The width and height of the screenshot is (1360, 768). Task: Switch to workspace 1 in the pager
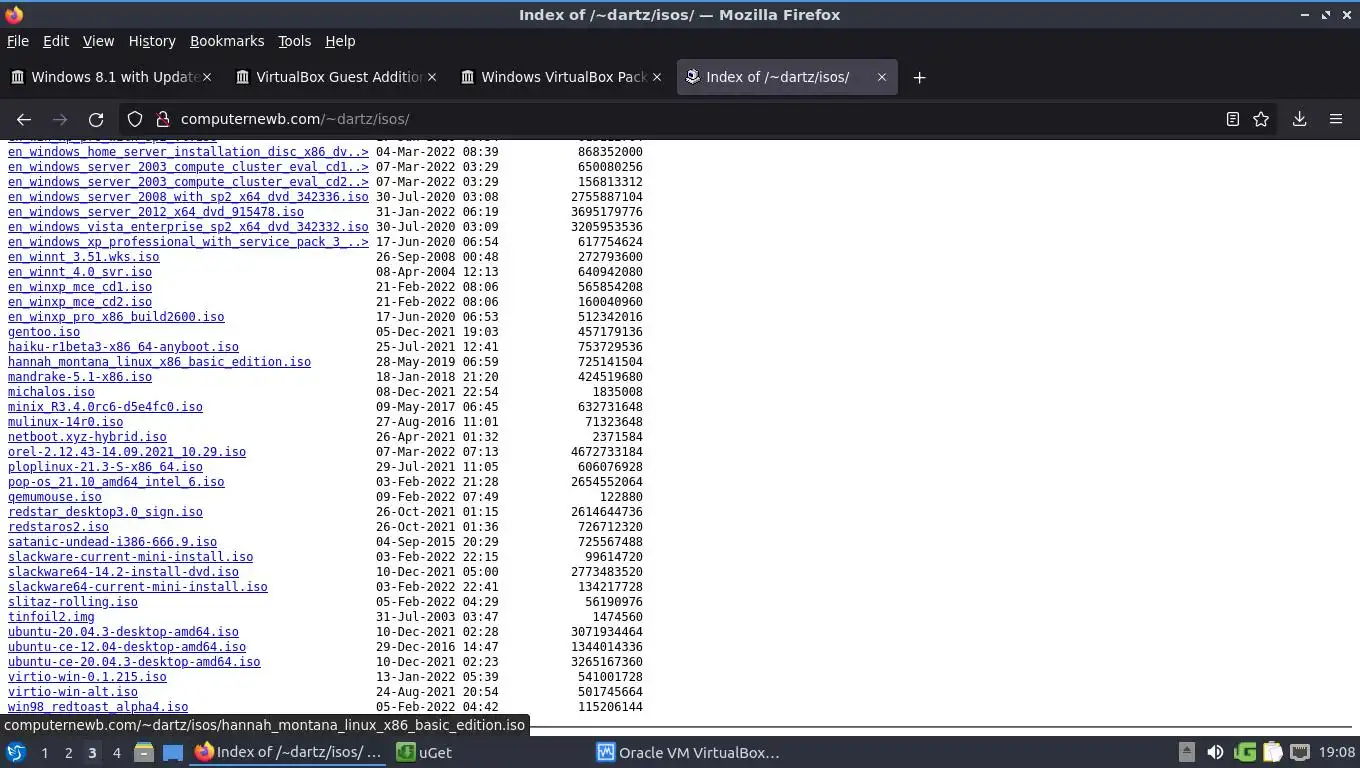coord(44,752)
